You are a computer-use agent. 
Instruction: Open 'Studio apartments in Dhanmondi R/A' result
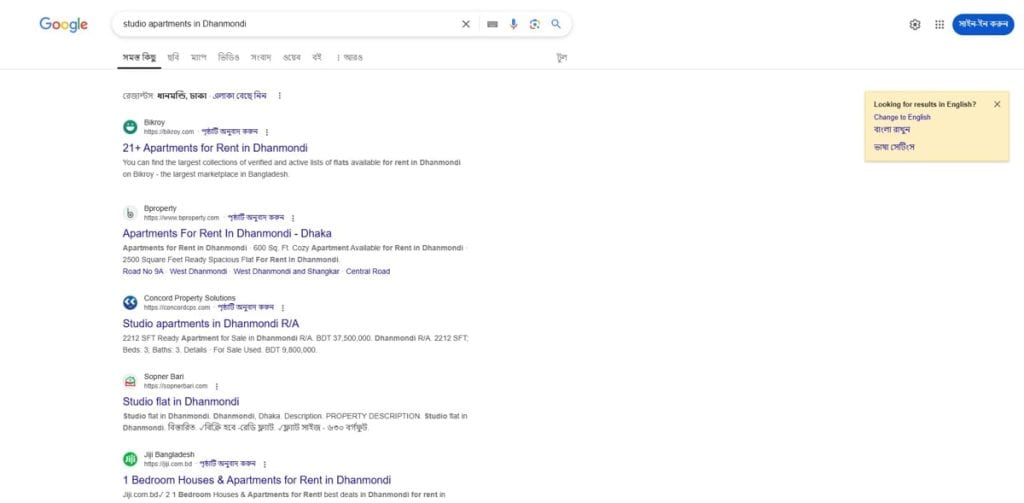point(211,323)
